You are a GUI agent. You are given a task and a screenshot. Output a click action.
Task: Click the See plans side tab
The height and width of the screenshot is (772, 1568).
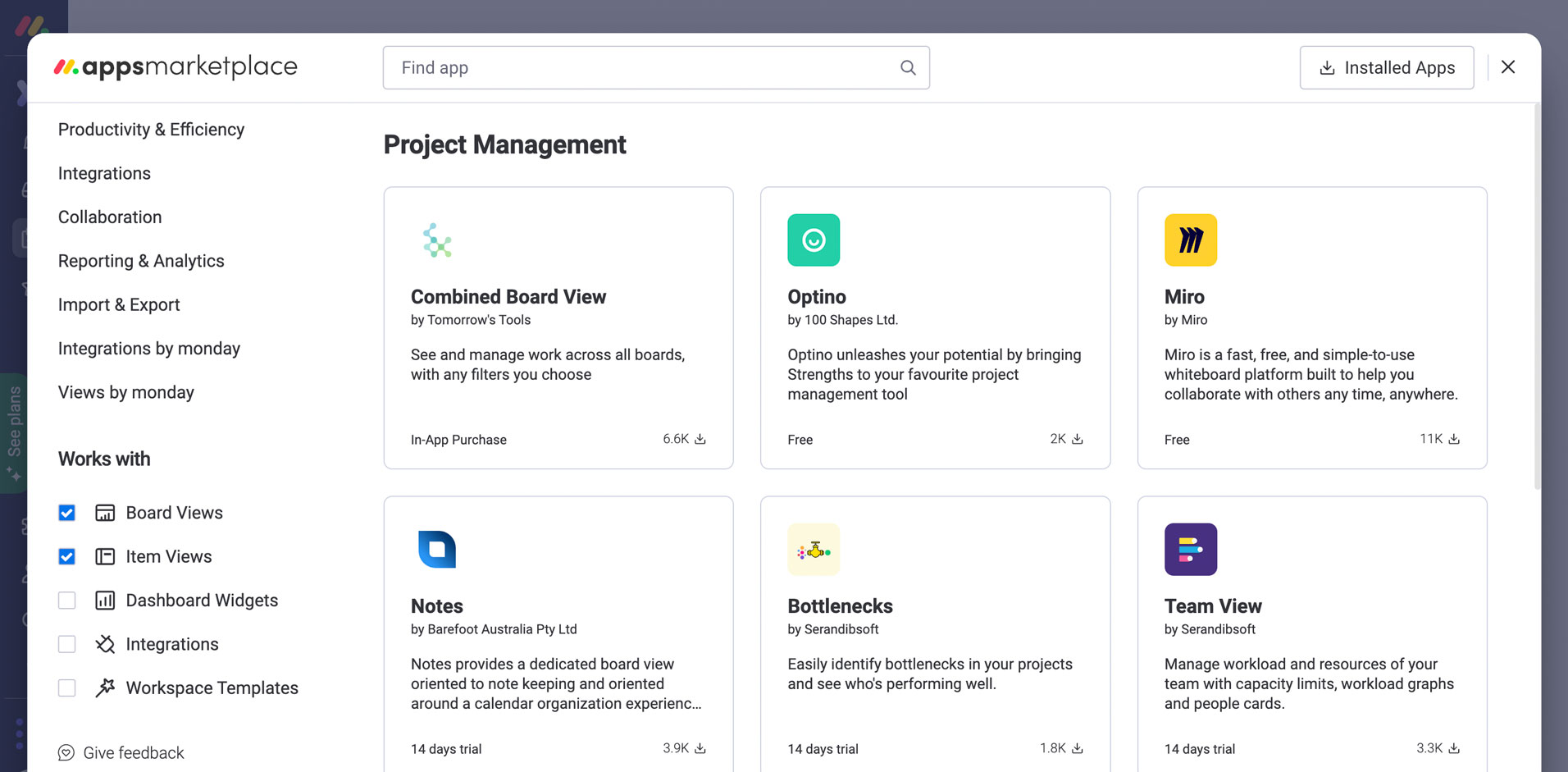[x=14, y=432]
